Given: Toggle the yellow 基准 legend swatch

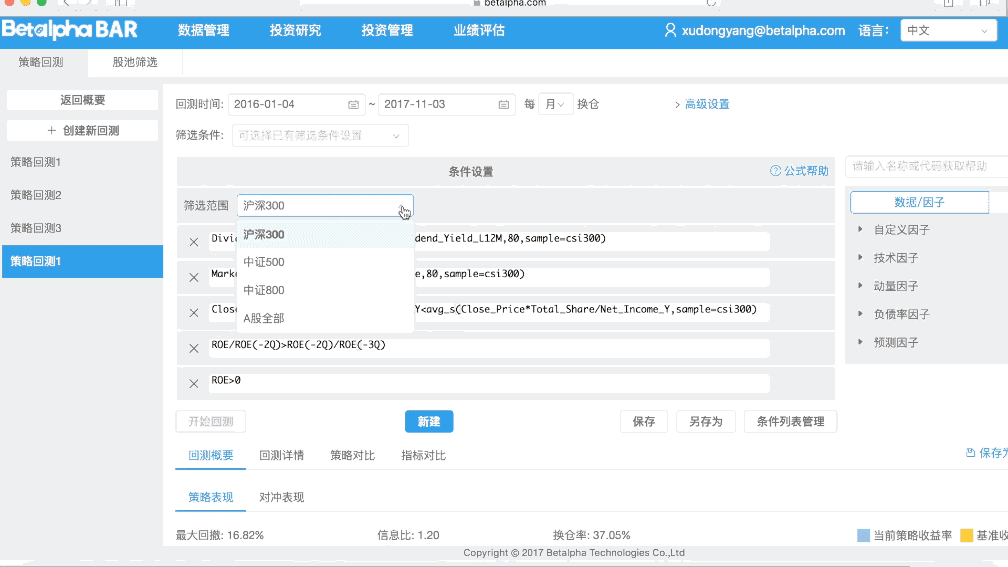Looking at the screenshot, I should 966,536.
